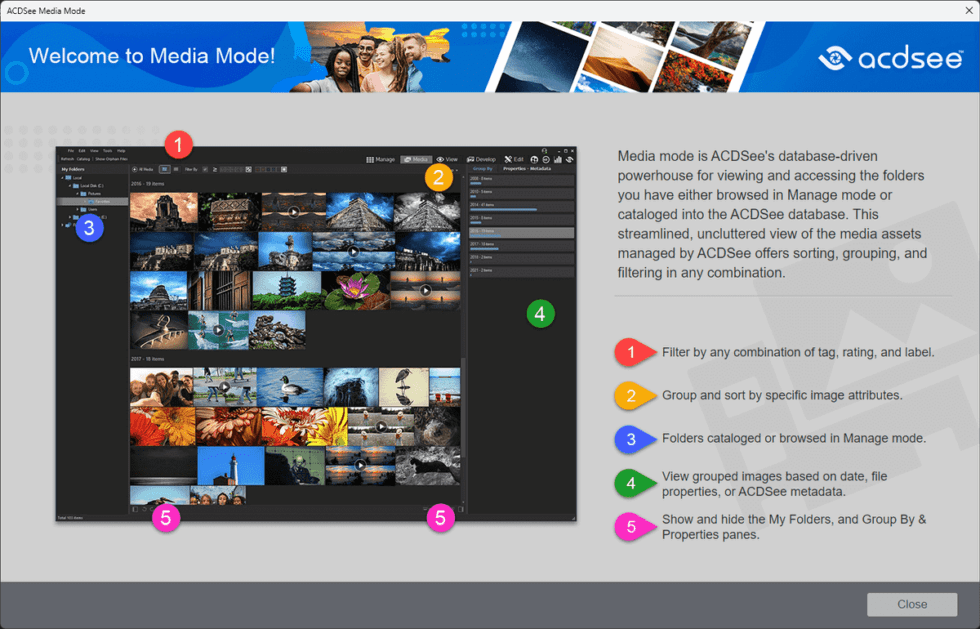Switch to the Properties - Metadata tab

point(526,169)
